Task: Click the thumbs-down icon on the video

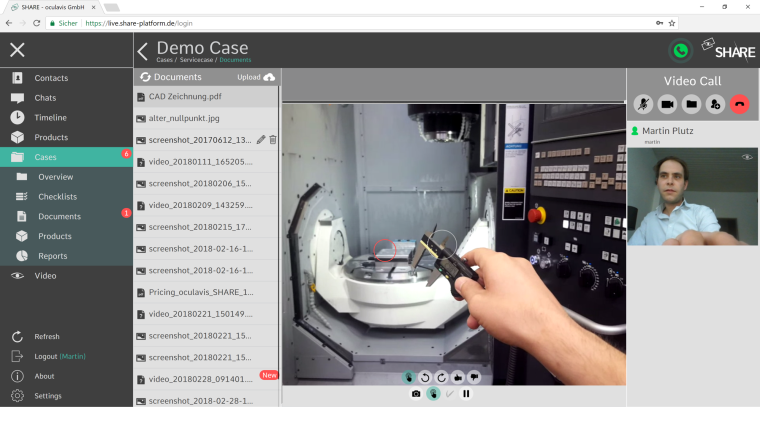Action: (474, 377)
